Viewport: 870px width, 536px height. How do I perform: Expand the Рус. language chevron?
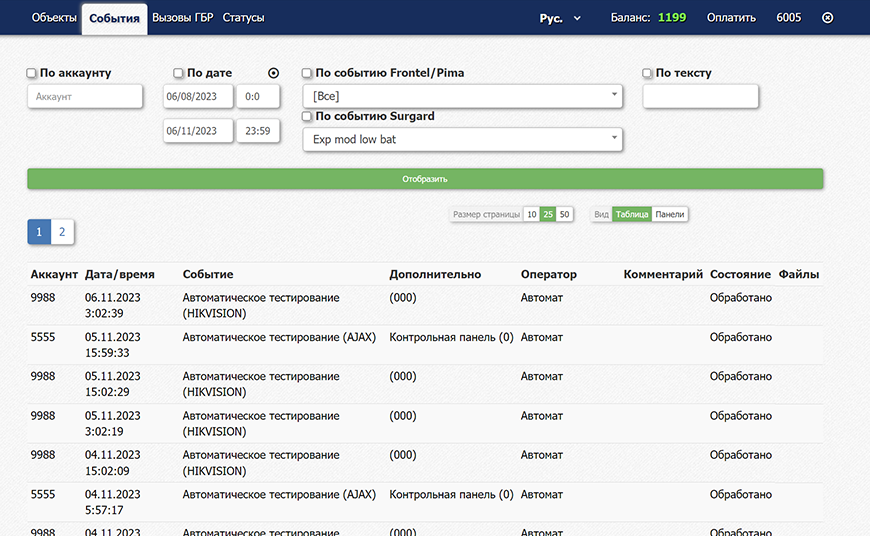click(577, 18)
